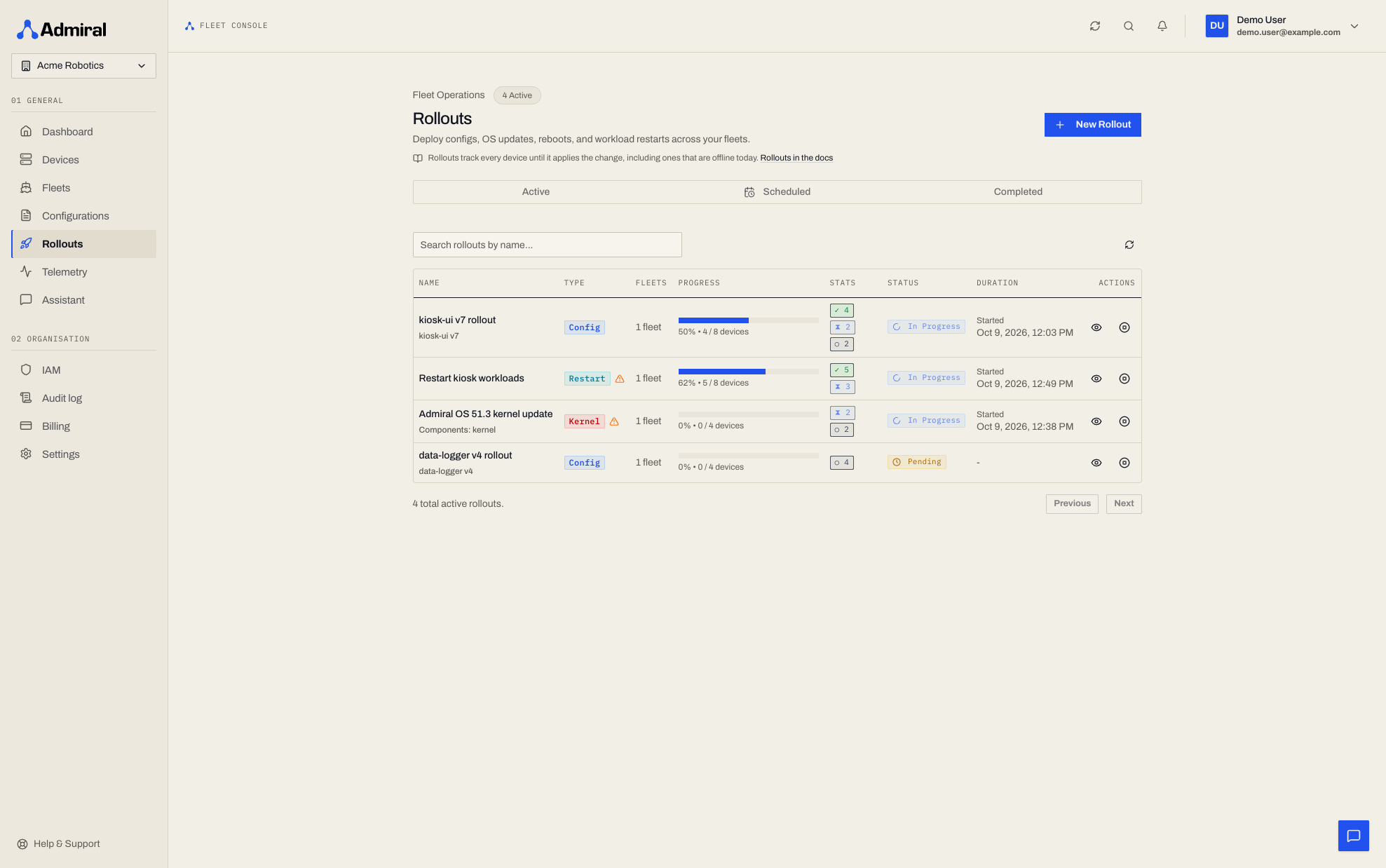Focus the Search rollouts by name field
The height and width of the screenshot is (868, 1386).
coord(547,245)
